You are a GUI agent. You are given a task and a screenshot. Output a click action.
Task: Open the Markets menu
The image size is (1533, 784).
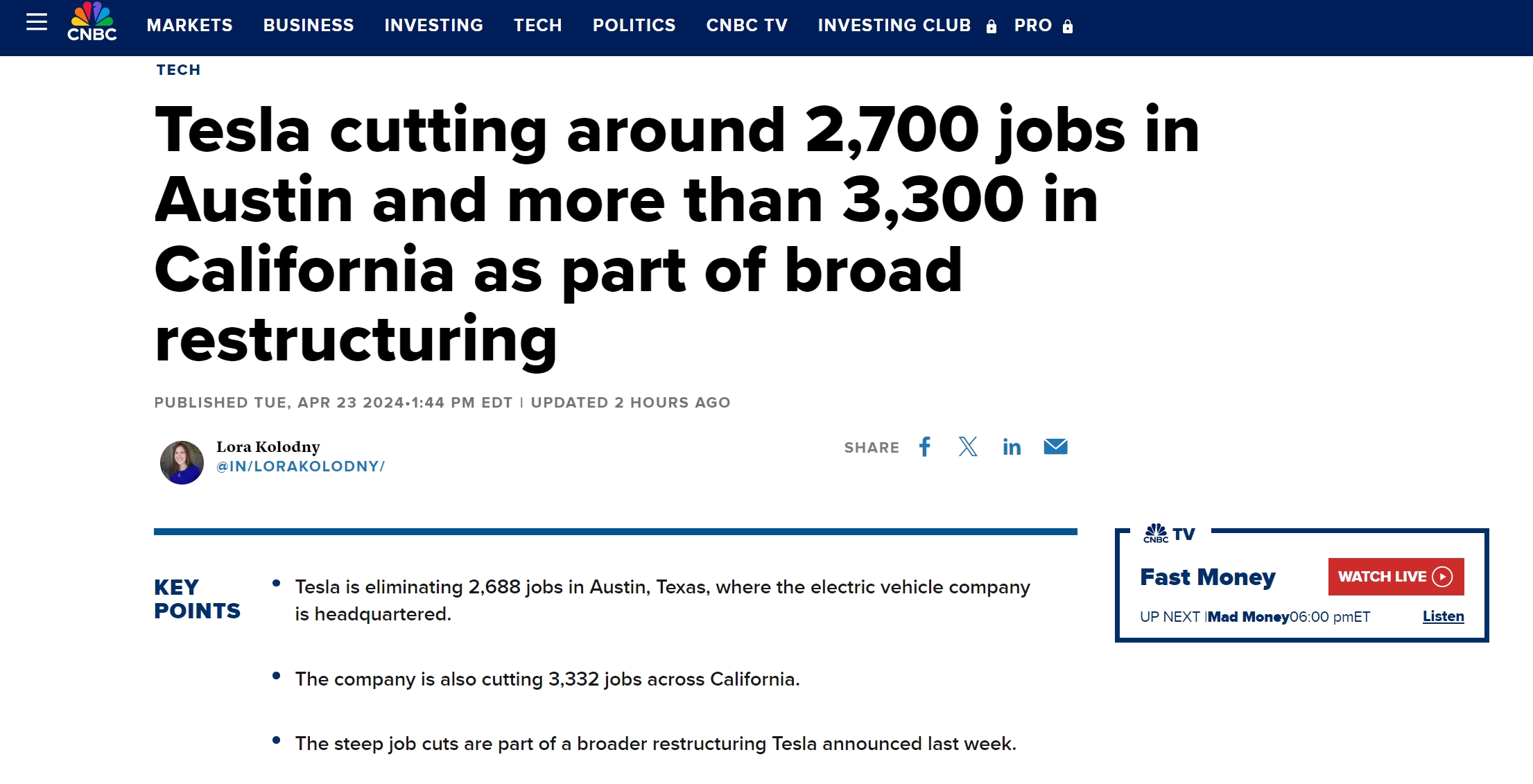(x=190, y=26)
